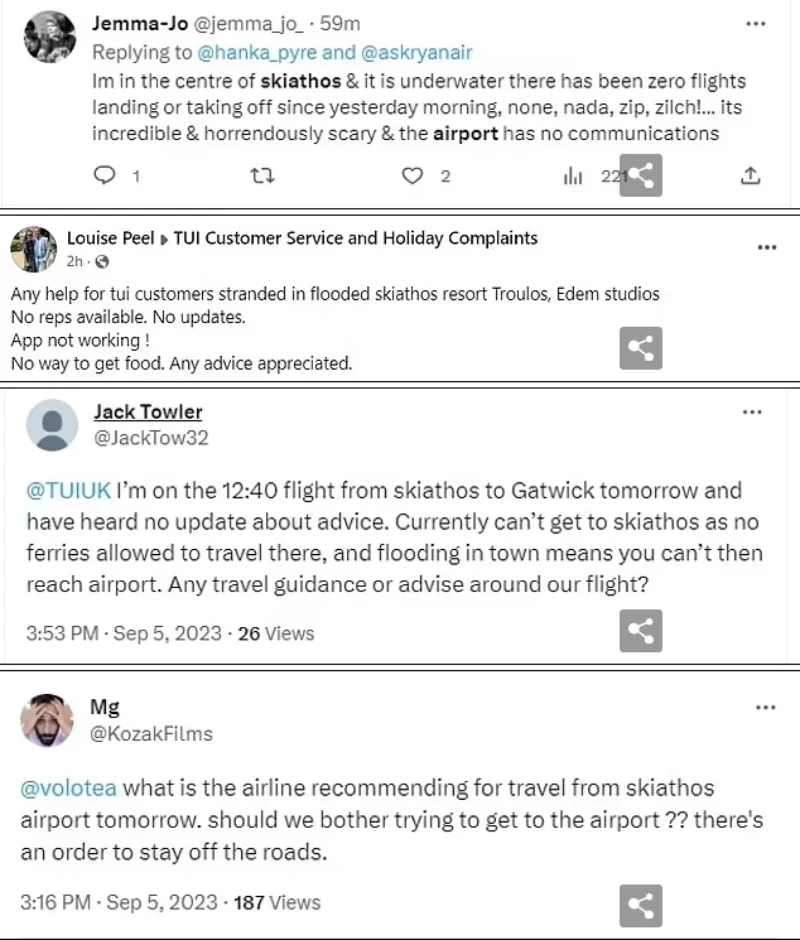Click upload share icon on Jemma-Jo's tweet
The width and height of the screenshot is (800, 940).
750,176
